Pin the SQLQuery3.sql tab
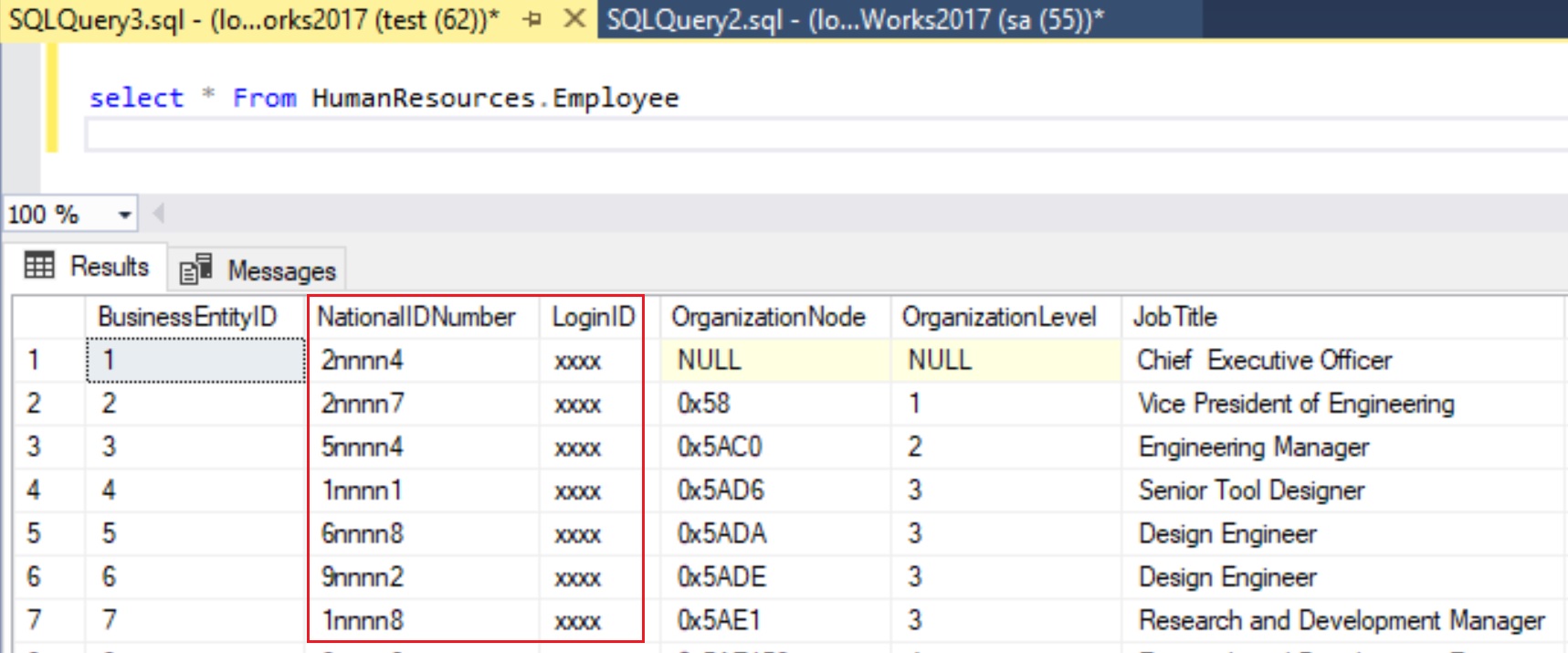The height and width of the screenshot is (653, 1568). [x=533, y=19]
